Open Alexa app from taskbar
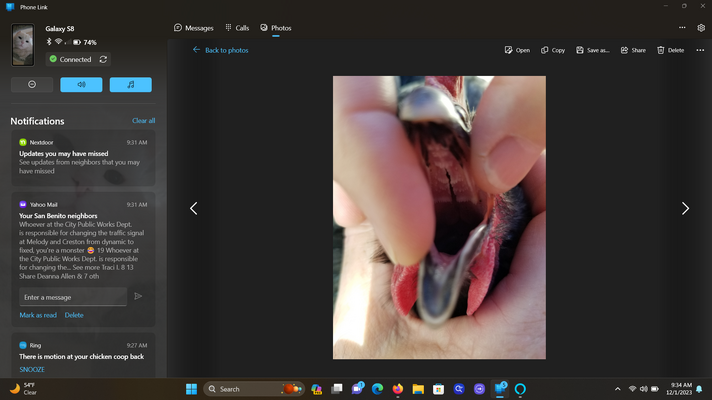This screenshot has width=712, height=400. [520, 389]
